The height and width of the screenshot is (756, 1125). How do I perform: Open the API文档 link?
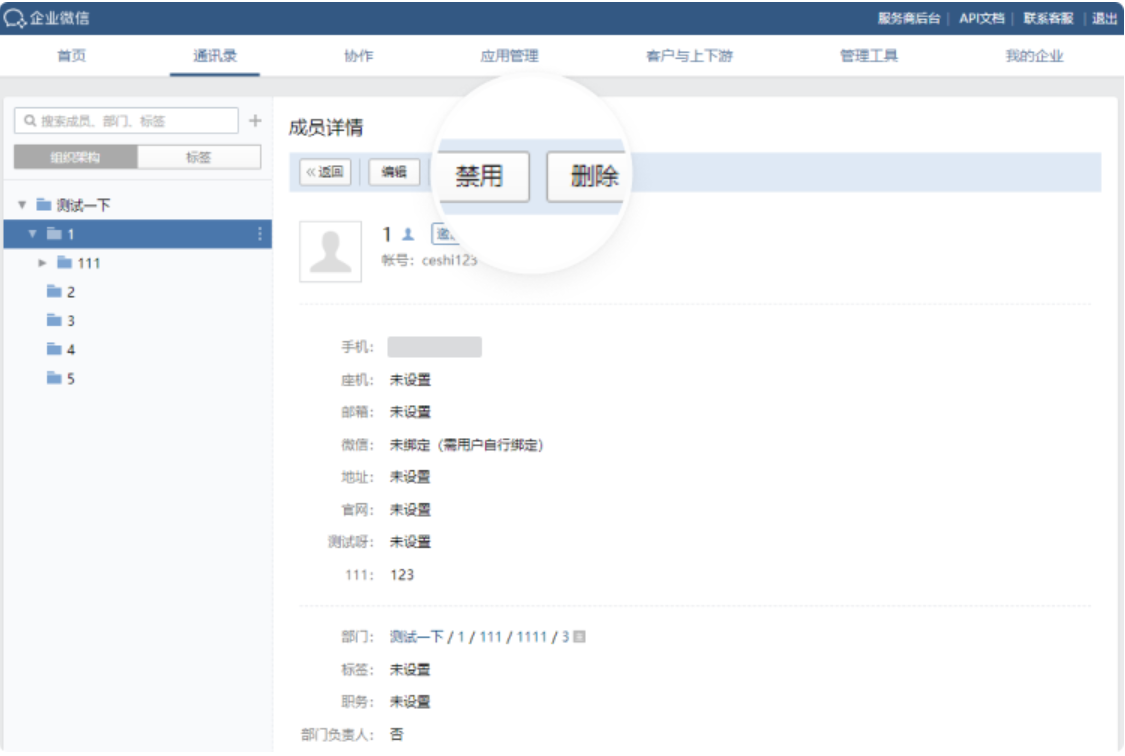coord(981,18)
